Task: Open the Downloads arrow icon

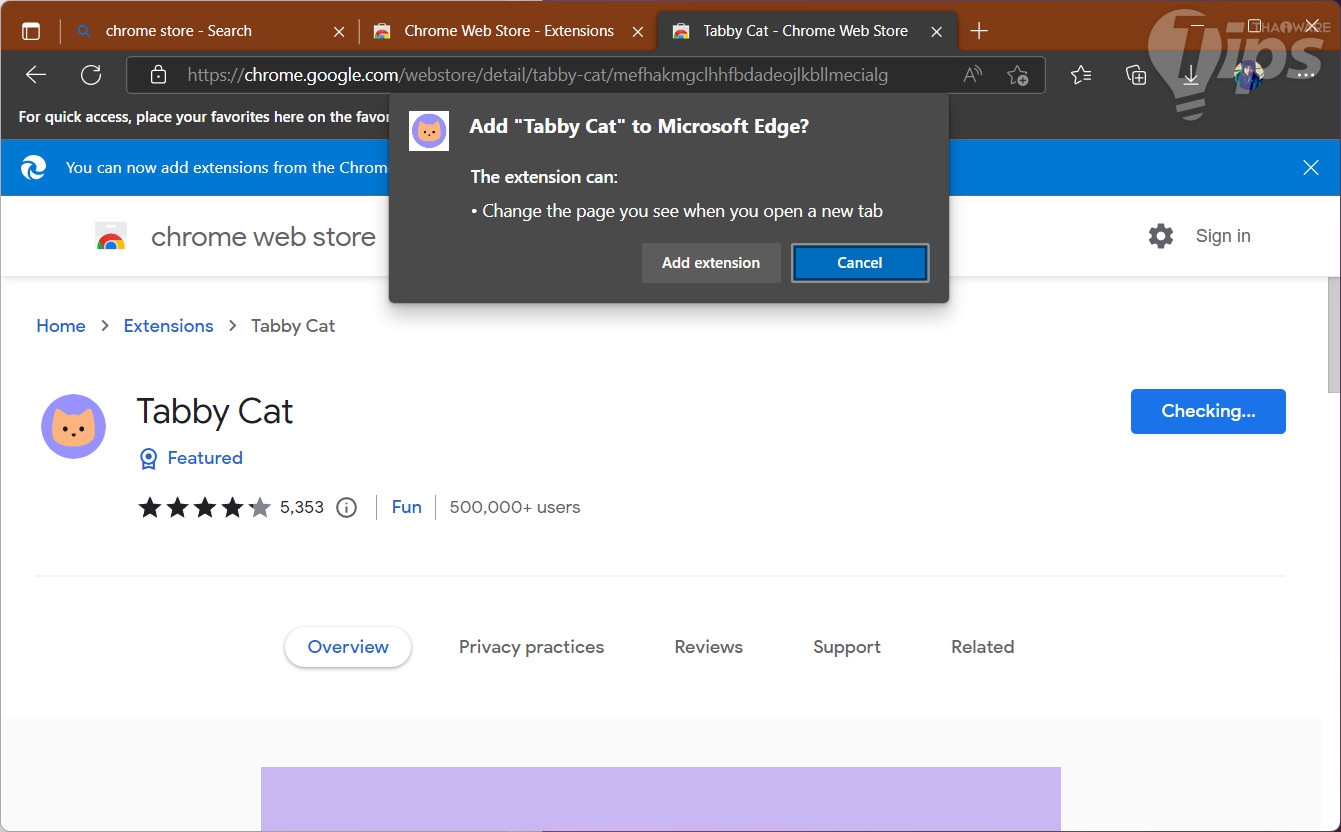Action: [1190, 75]
